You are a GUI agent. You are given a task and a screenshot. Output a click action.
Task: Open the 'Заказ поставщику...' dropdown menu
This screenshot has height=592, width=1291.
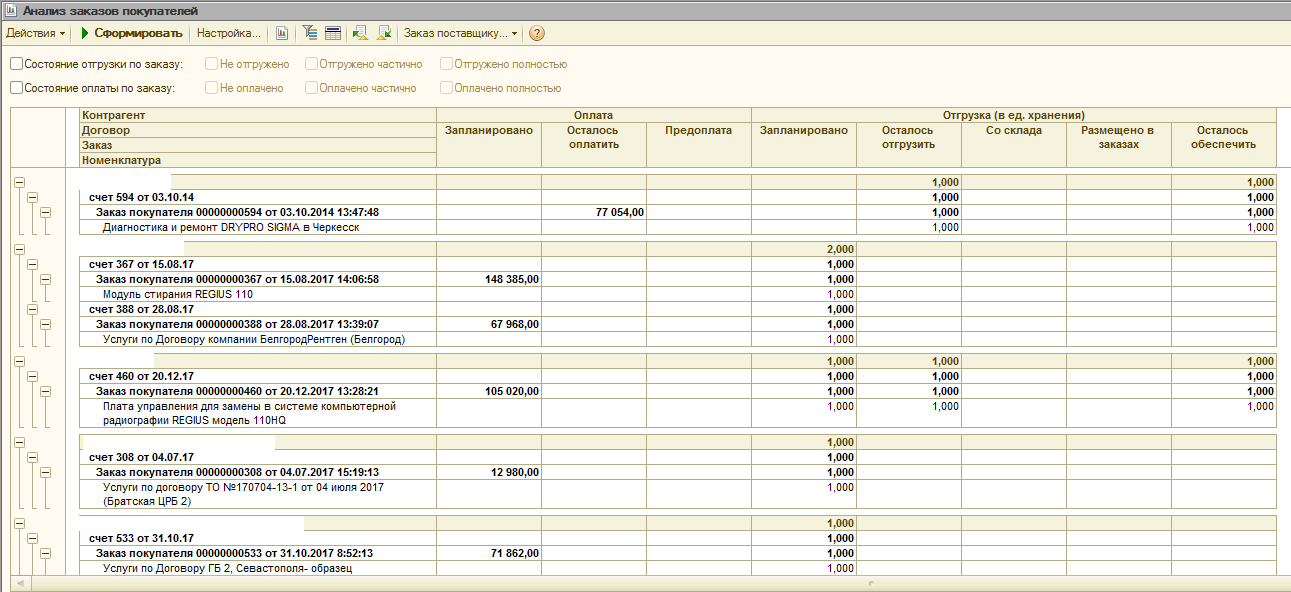pyautogui.click(x=460, y=33)
